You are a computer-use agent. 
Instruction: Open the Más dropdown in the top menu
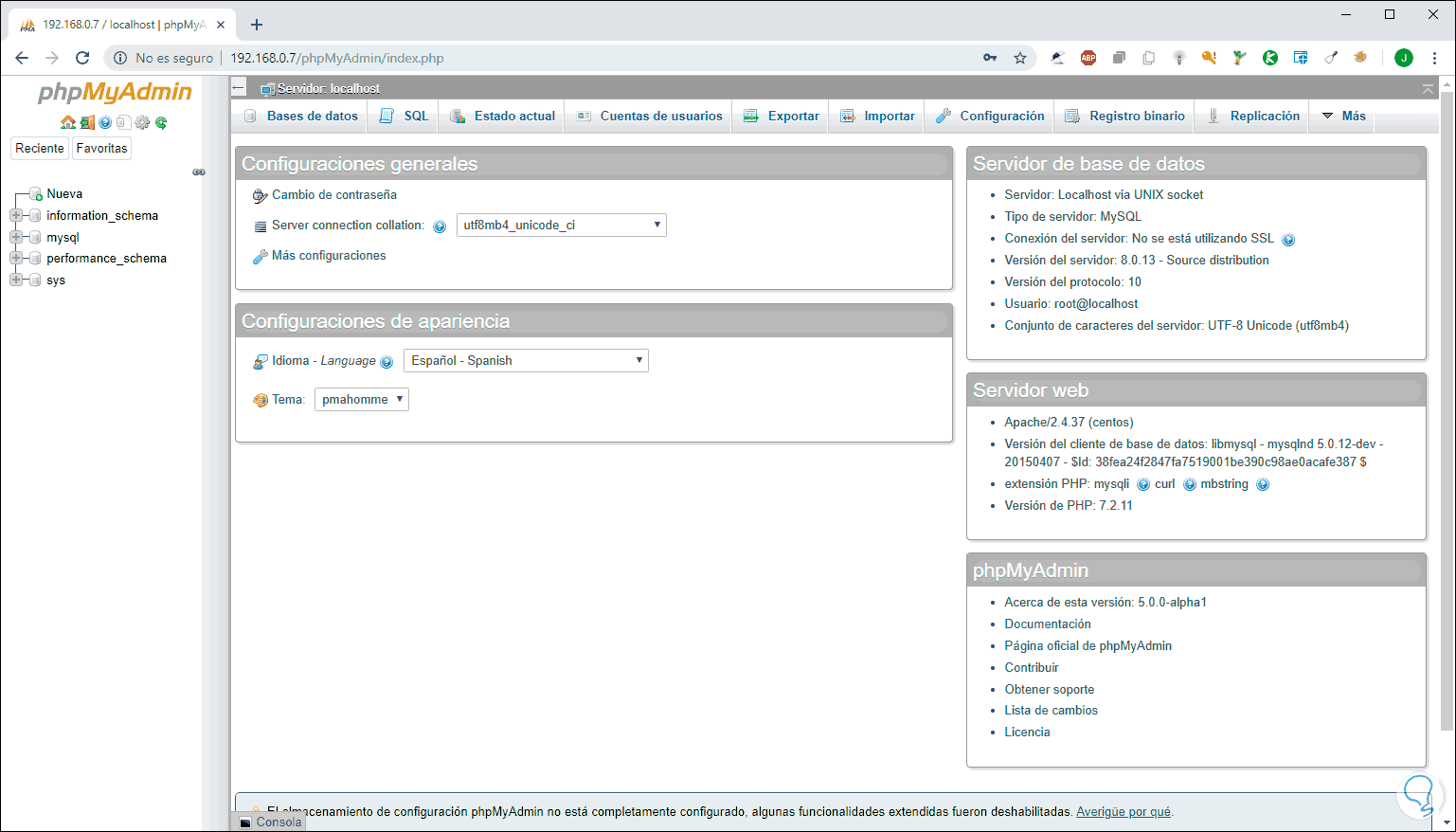click(x=1343, y=116)
